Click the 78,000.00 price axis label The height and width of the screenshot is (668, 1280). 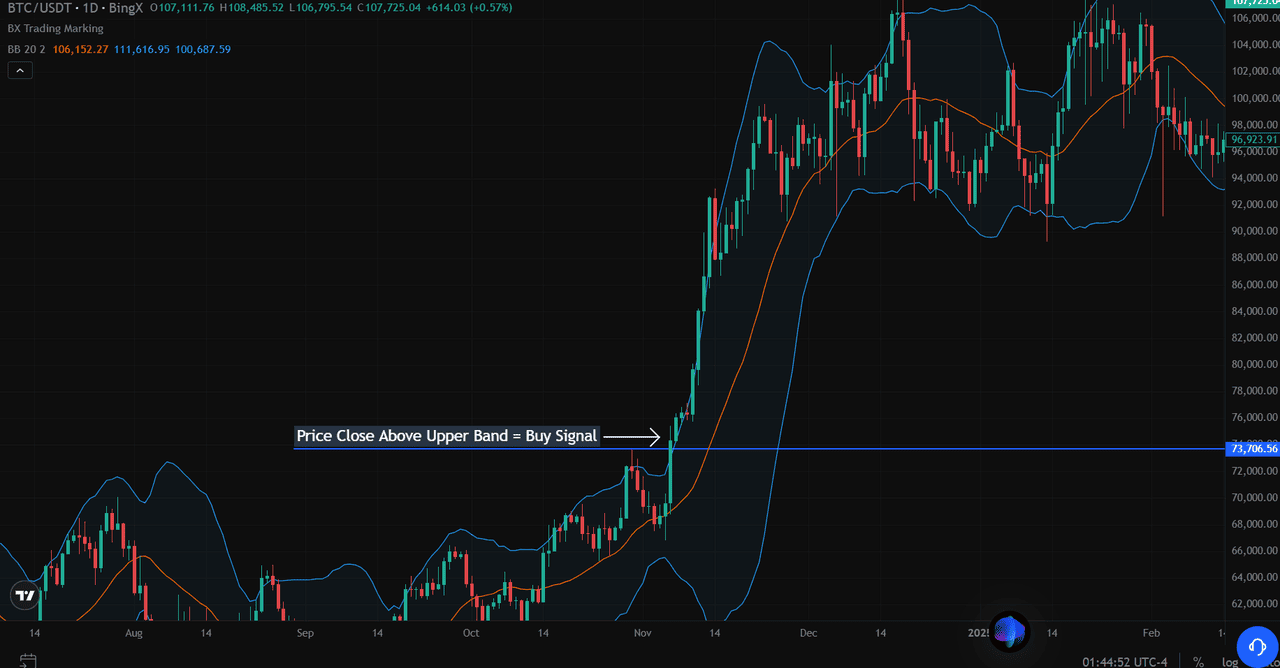[1254, 391]
